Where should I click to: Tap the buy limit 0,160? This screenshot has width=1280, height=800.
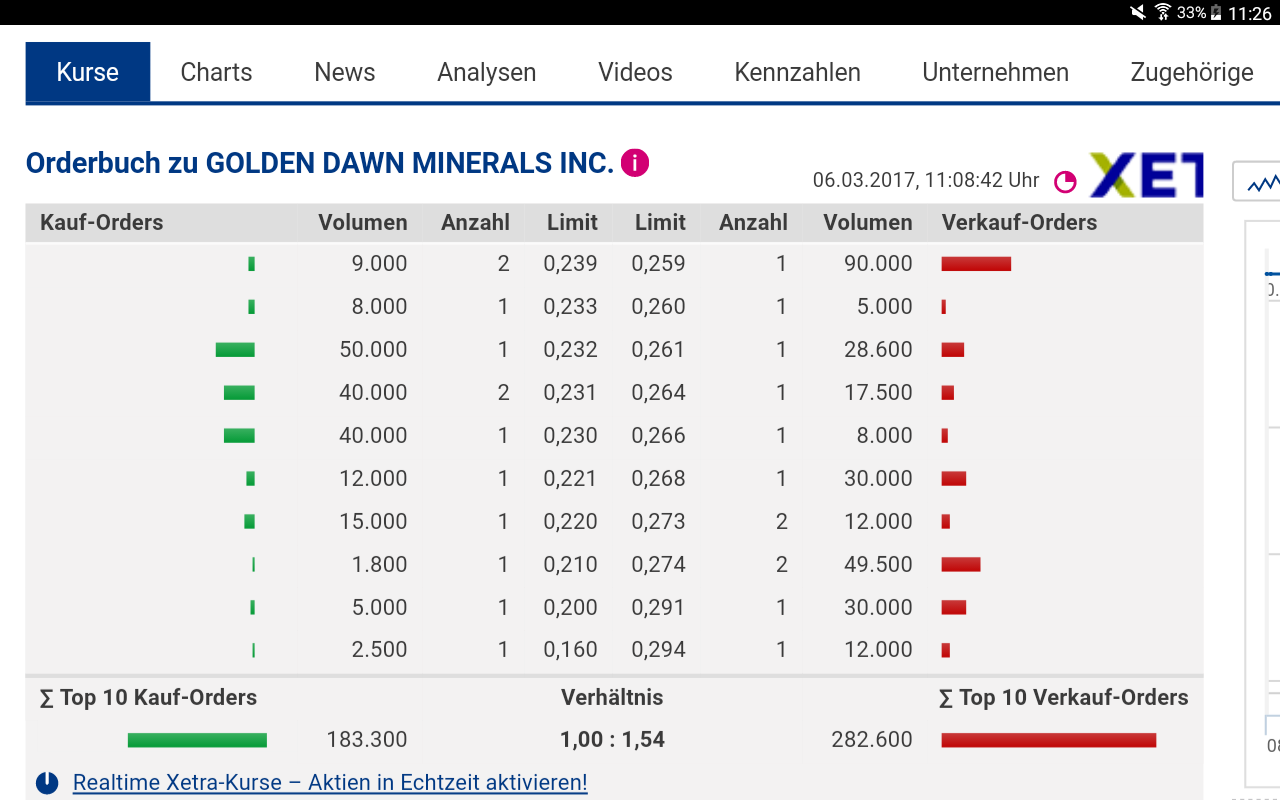[x=571, y=650]
